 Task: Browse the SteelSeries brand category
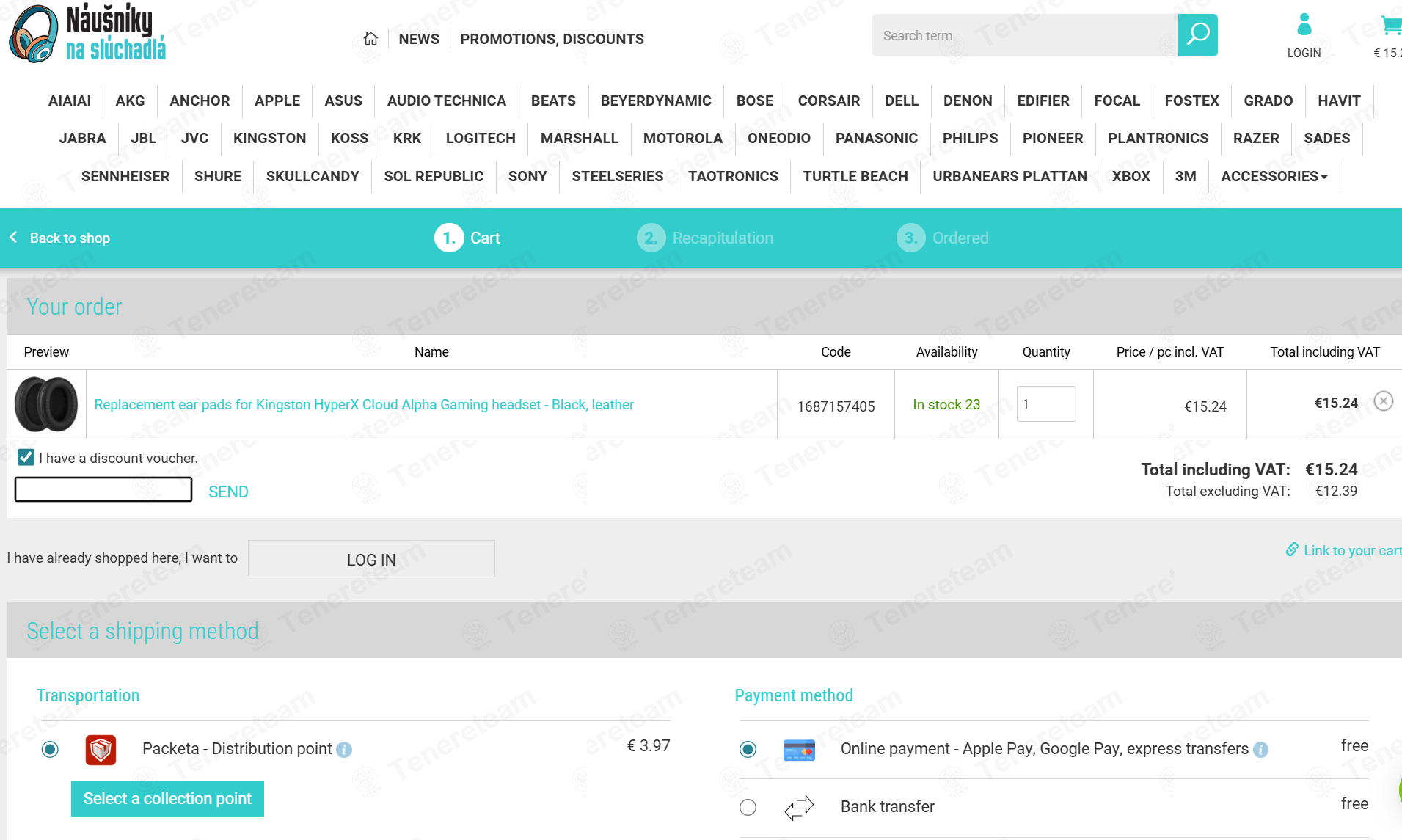click(618, 176)
